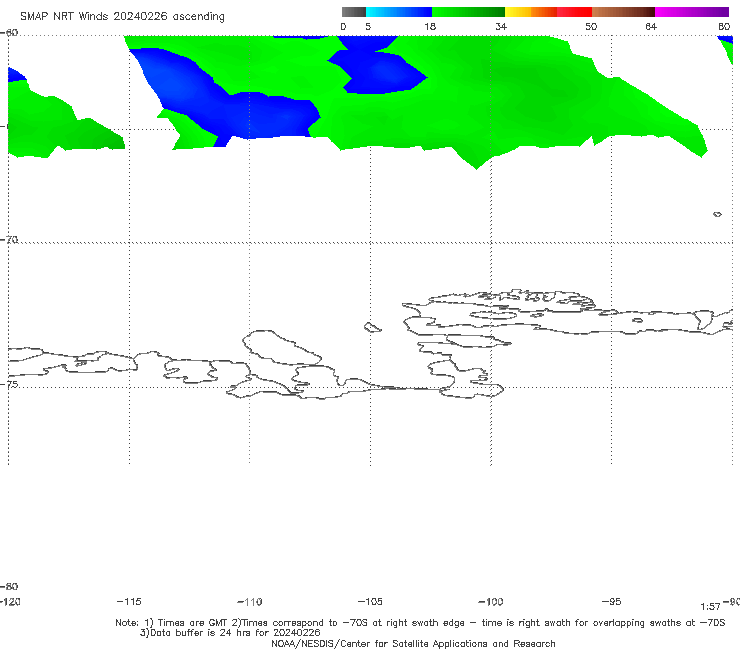This screenshot has height=650, width=740.
Task: Click latitude axis label '-75'
Action: pos(9,384)
